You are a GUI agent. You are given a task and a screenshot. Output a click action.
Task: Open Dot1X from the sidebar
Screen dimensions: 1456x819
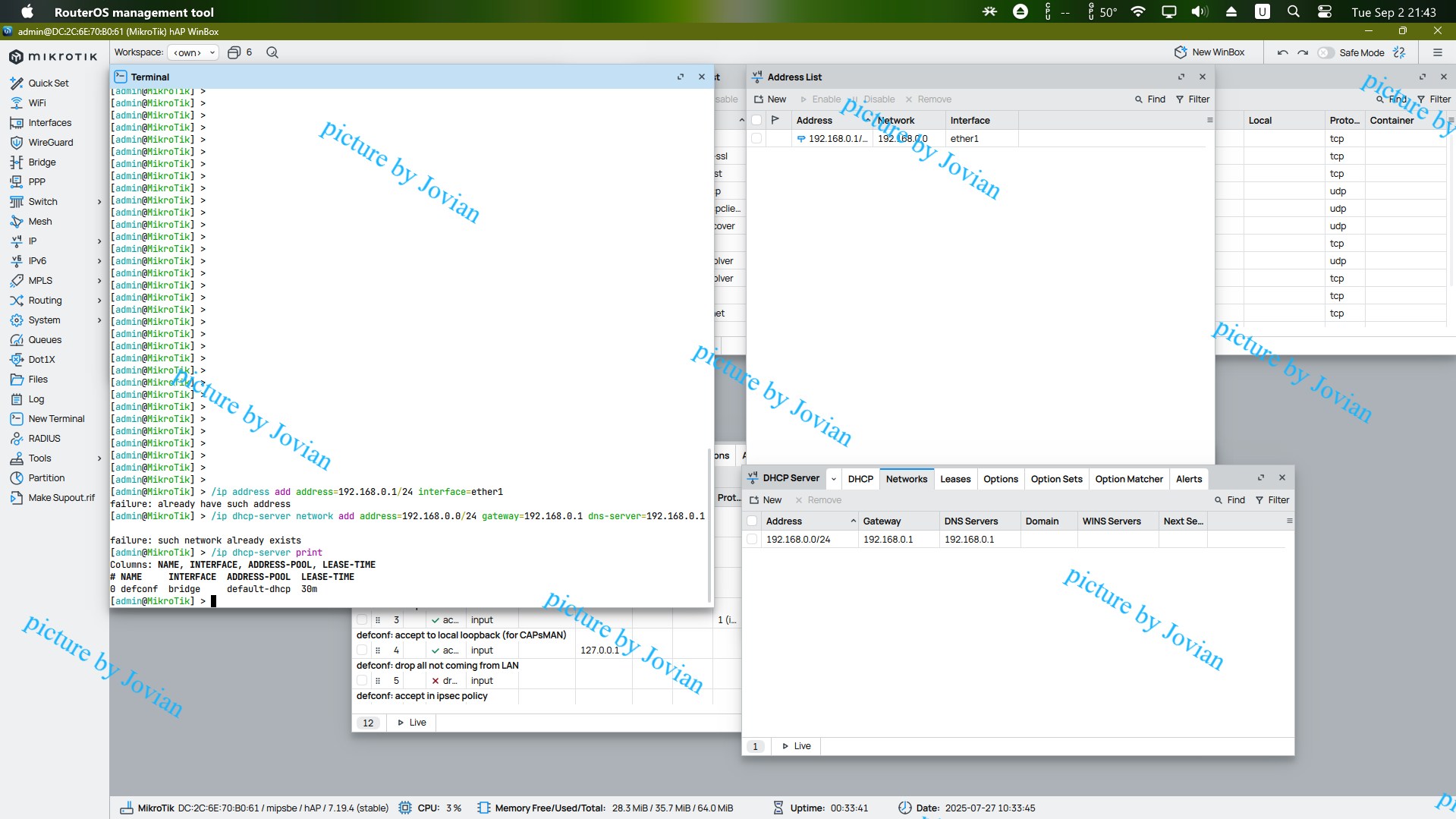42,360
